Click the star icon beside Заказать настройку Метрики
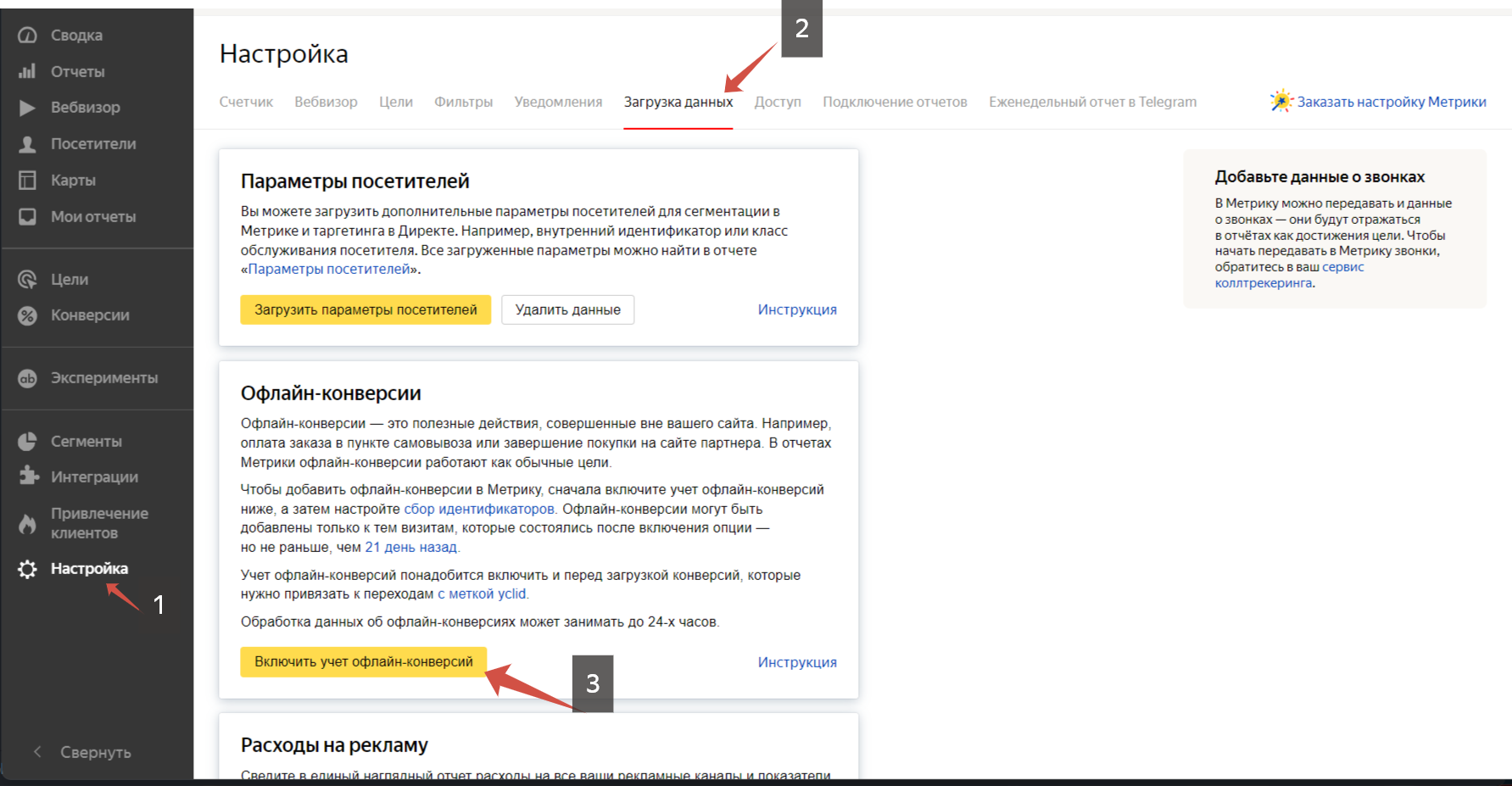 point(1281,101)
